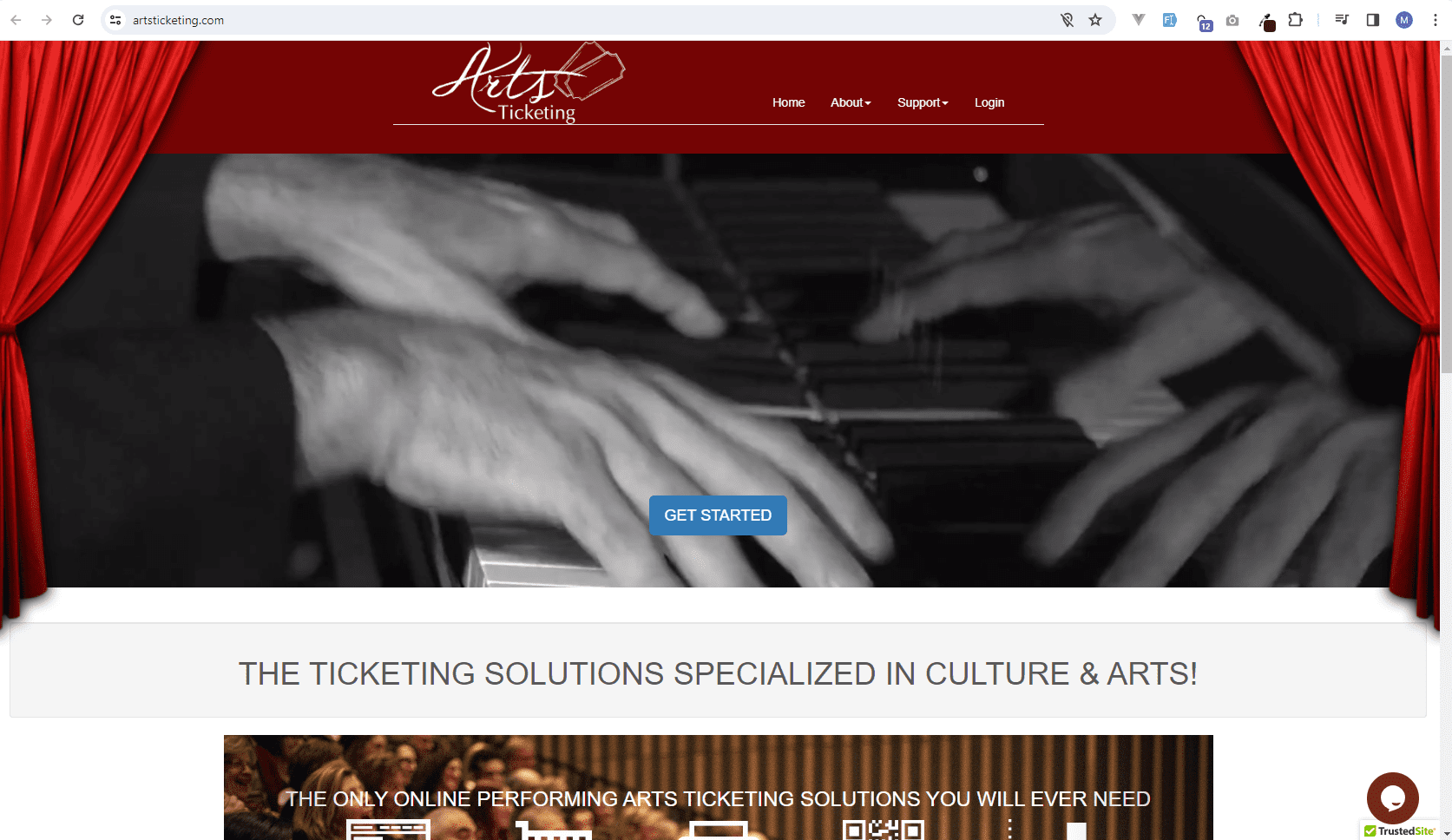
Task: Expand the Support dropdown menu
Action: 923,102
